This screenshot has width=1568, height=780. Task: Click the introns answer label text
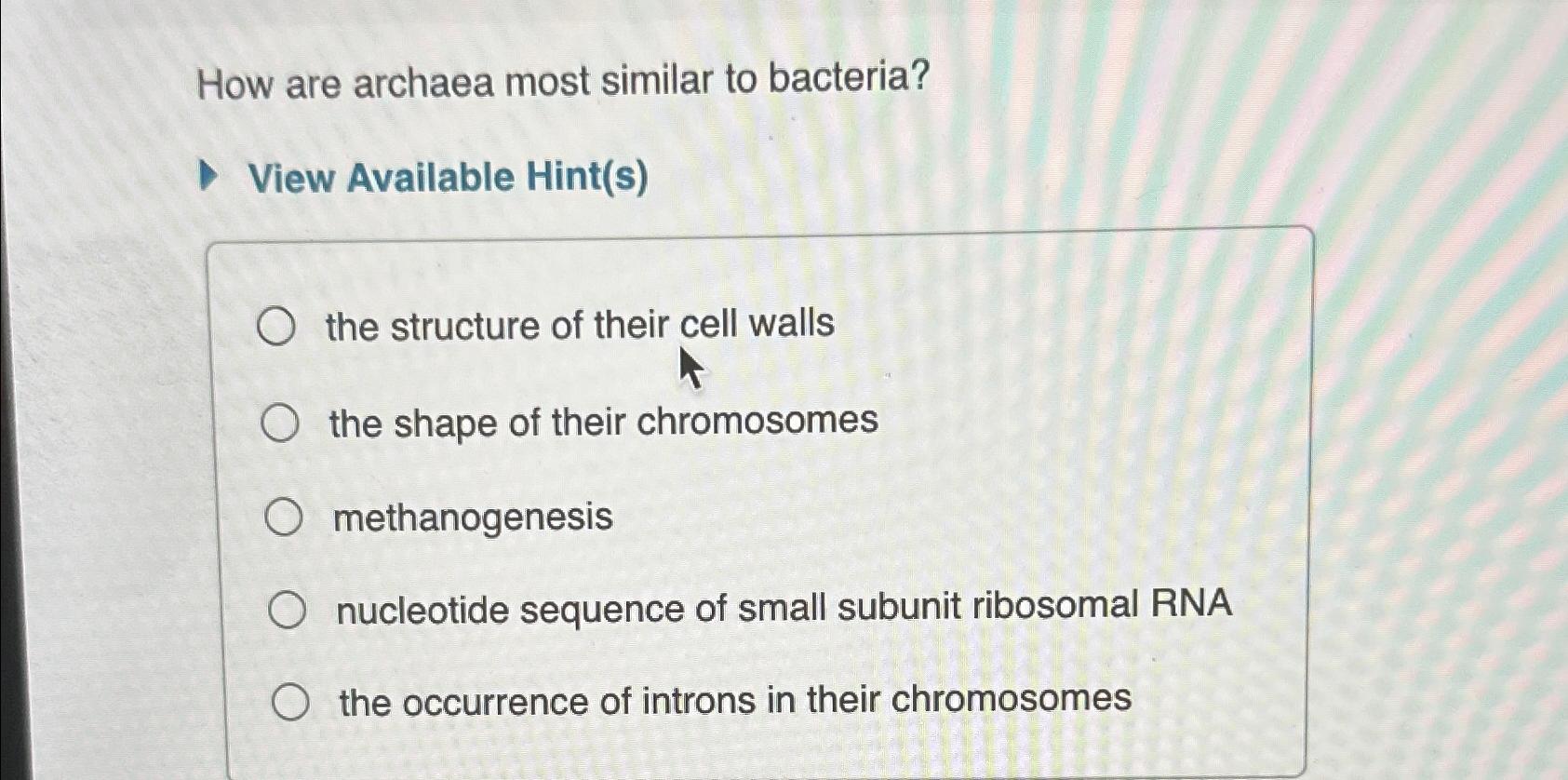732,698
